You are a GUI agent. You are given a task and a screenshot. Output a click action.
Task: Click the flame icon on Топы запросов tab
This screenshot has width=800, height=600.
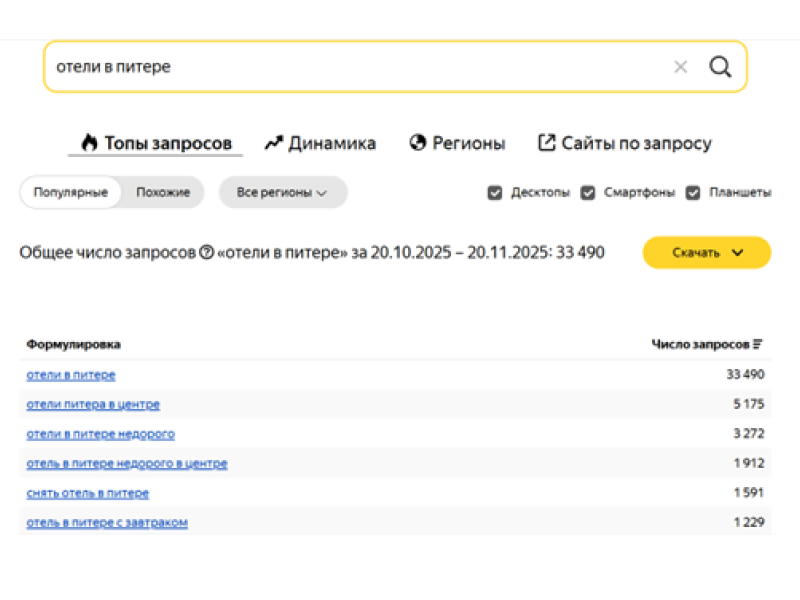click(x=89, y=142)
